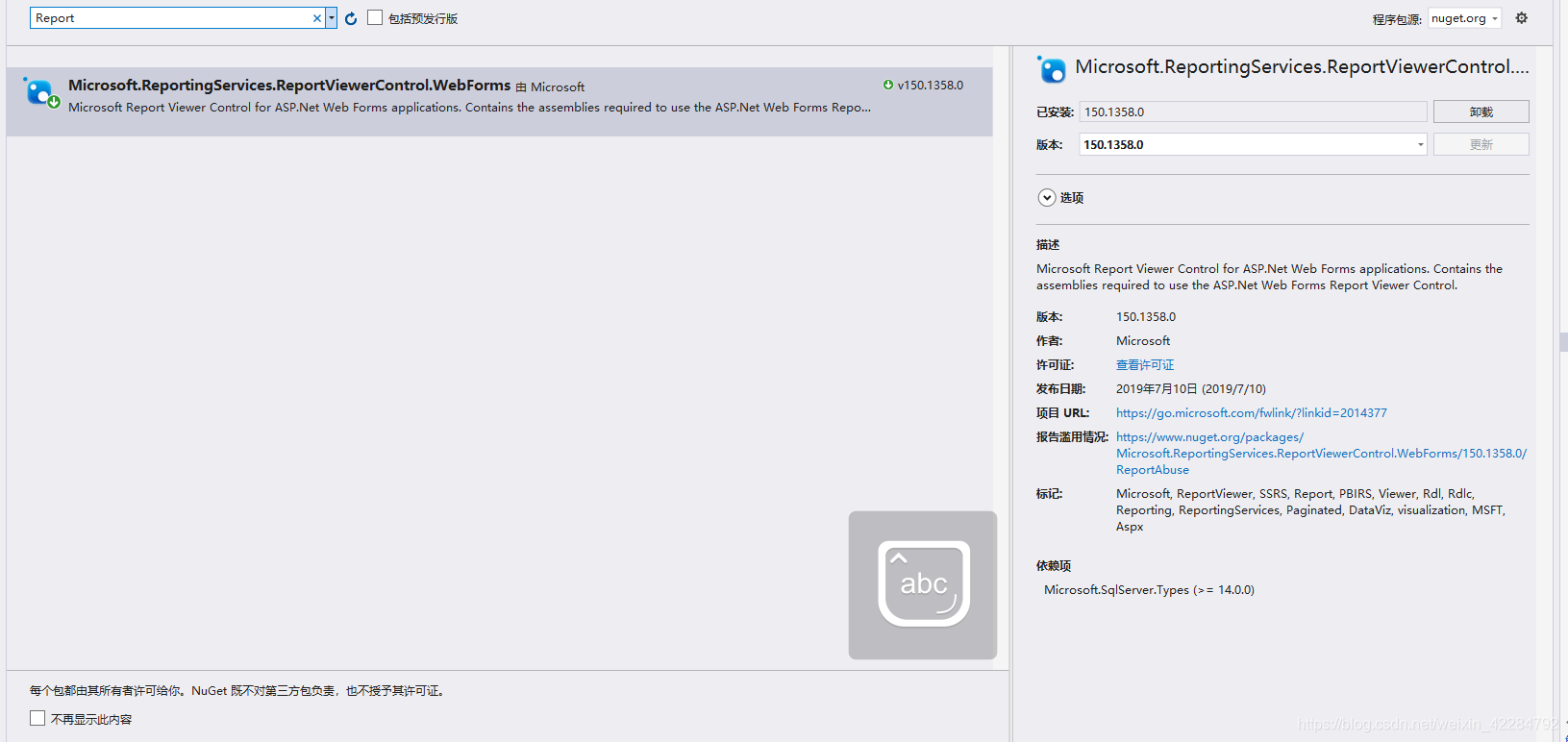Click in the Report search input field
Viewport: 1568px width, 742px height.
click(171, 18)
